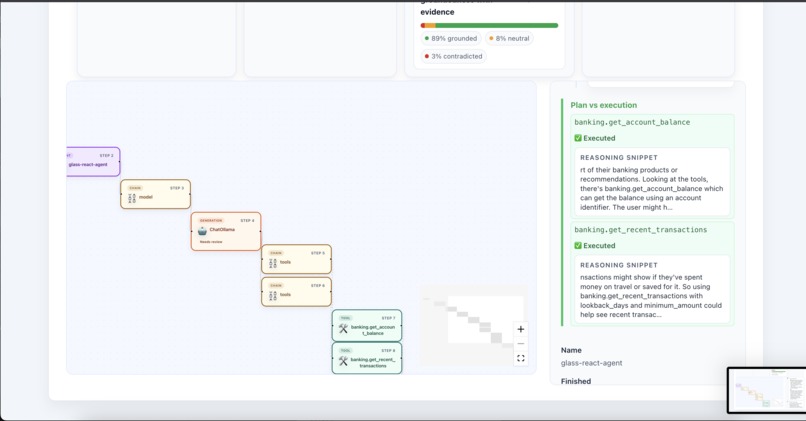
Task: Click the TOOL badge on the Step 8 node
Action: (x=345, y=351)
